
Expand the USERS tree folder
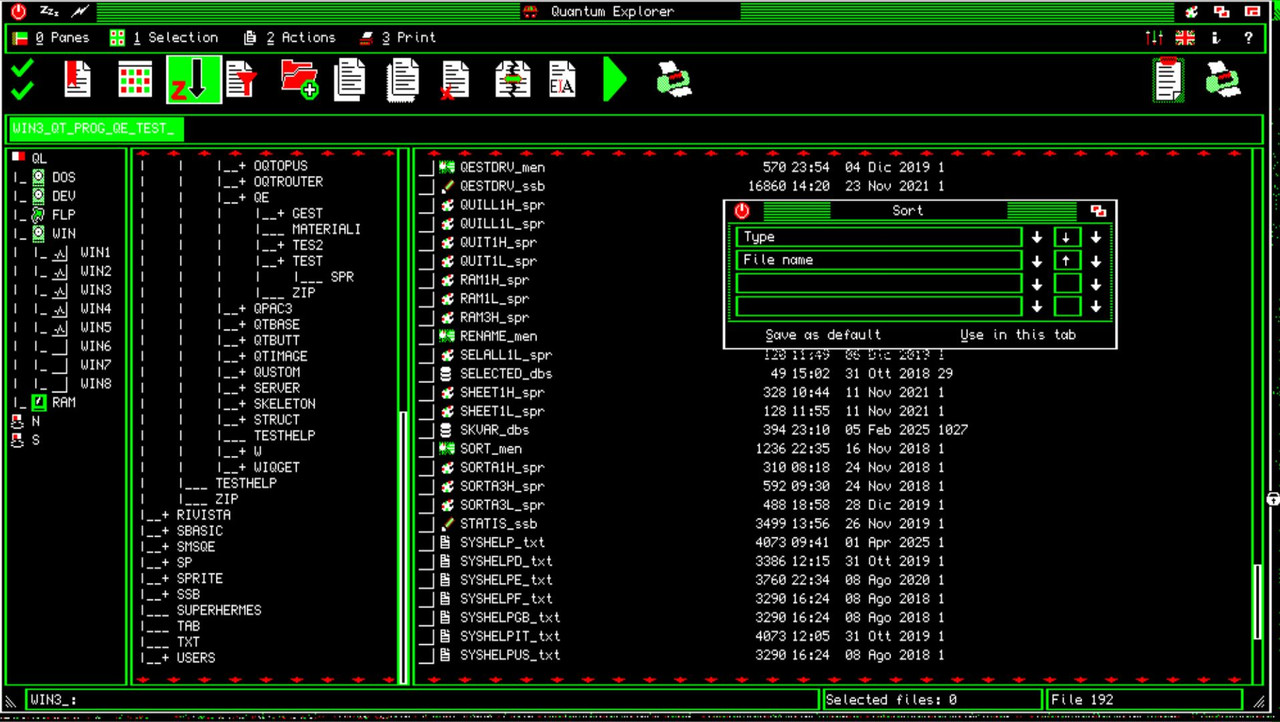165,658
